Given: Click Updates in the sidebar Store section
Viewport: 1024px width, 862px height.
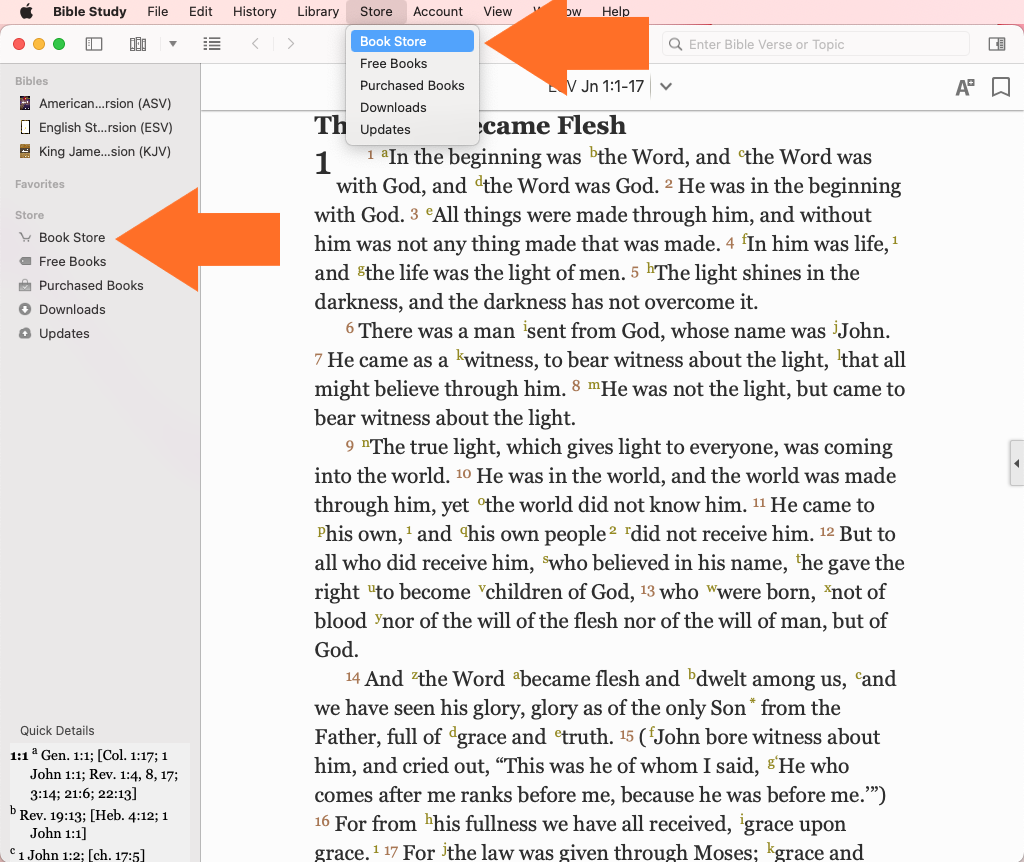Looking at the screenshot, I should (64, 333).
